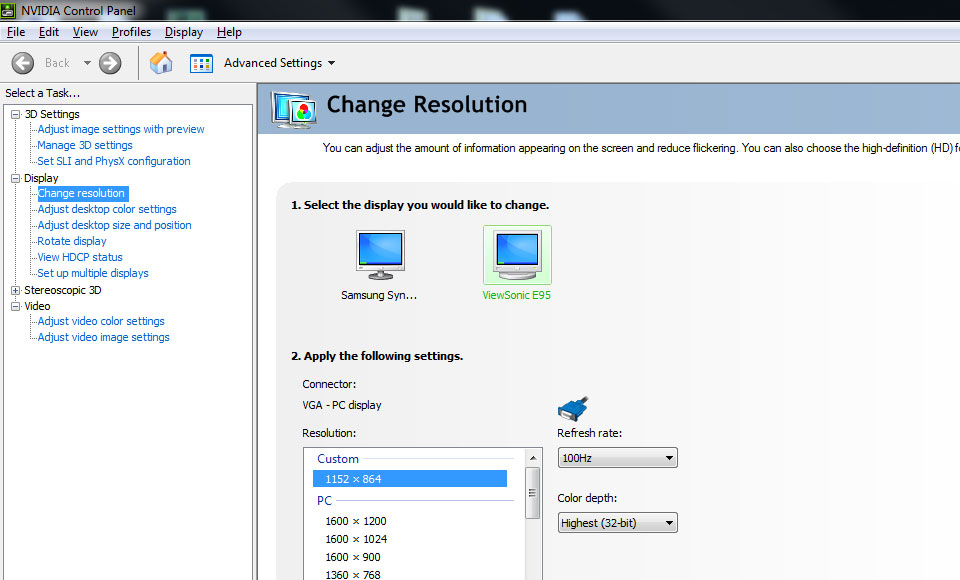This screenshot has height=580, width=960.
Task: Open the Advanced Settings dropdown
Action: point(279,63)
